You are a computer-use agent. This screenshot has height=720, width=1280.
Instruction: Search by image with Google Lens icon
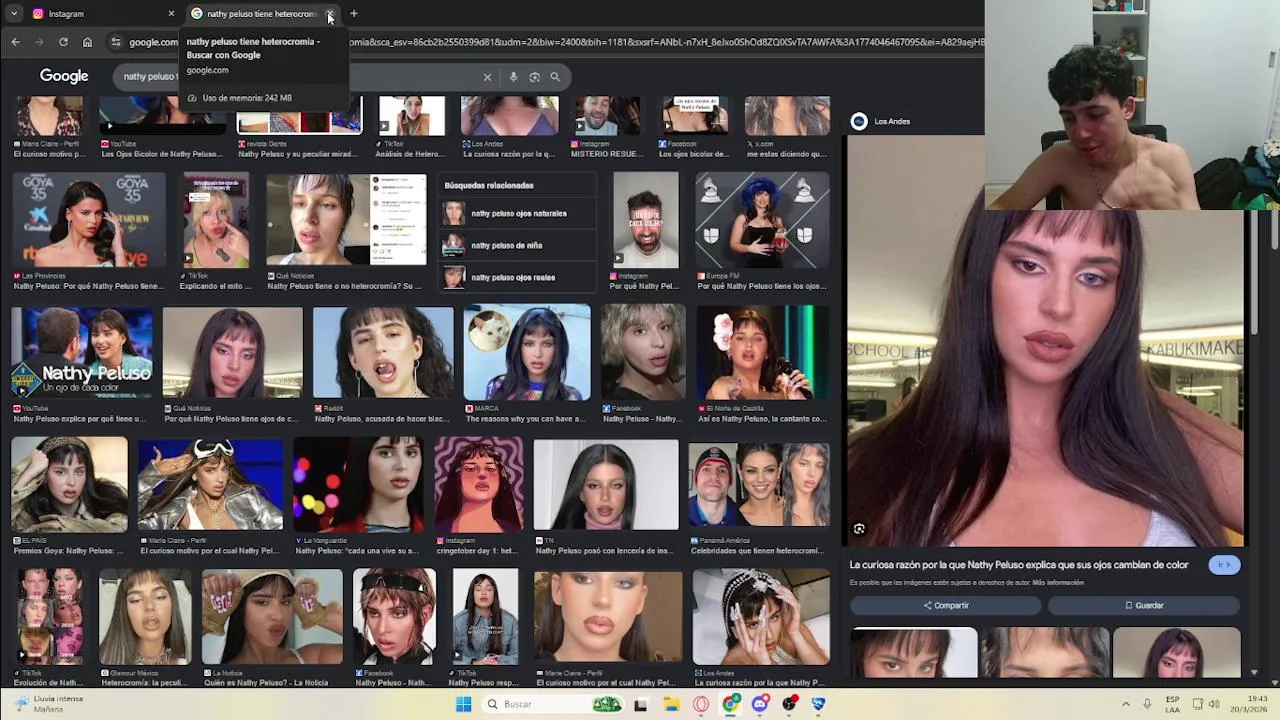[x=534, y=77]
